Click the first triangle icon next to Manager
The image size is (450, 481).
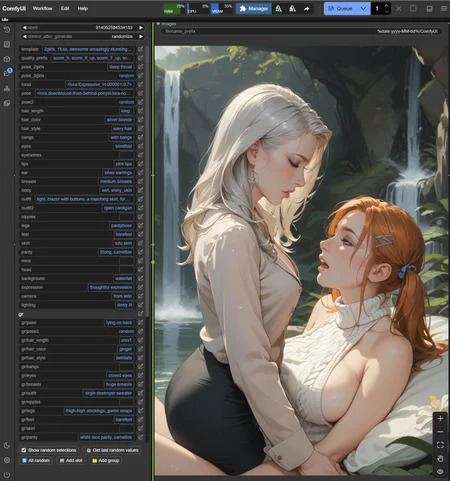tap(278, 9)
